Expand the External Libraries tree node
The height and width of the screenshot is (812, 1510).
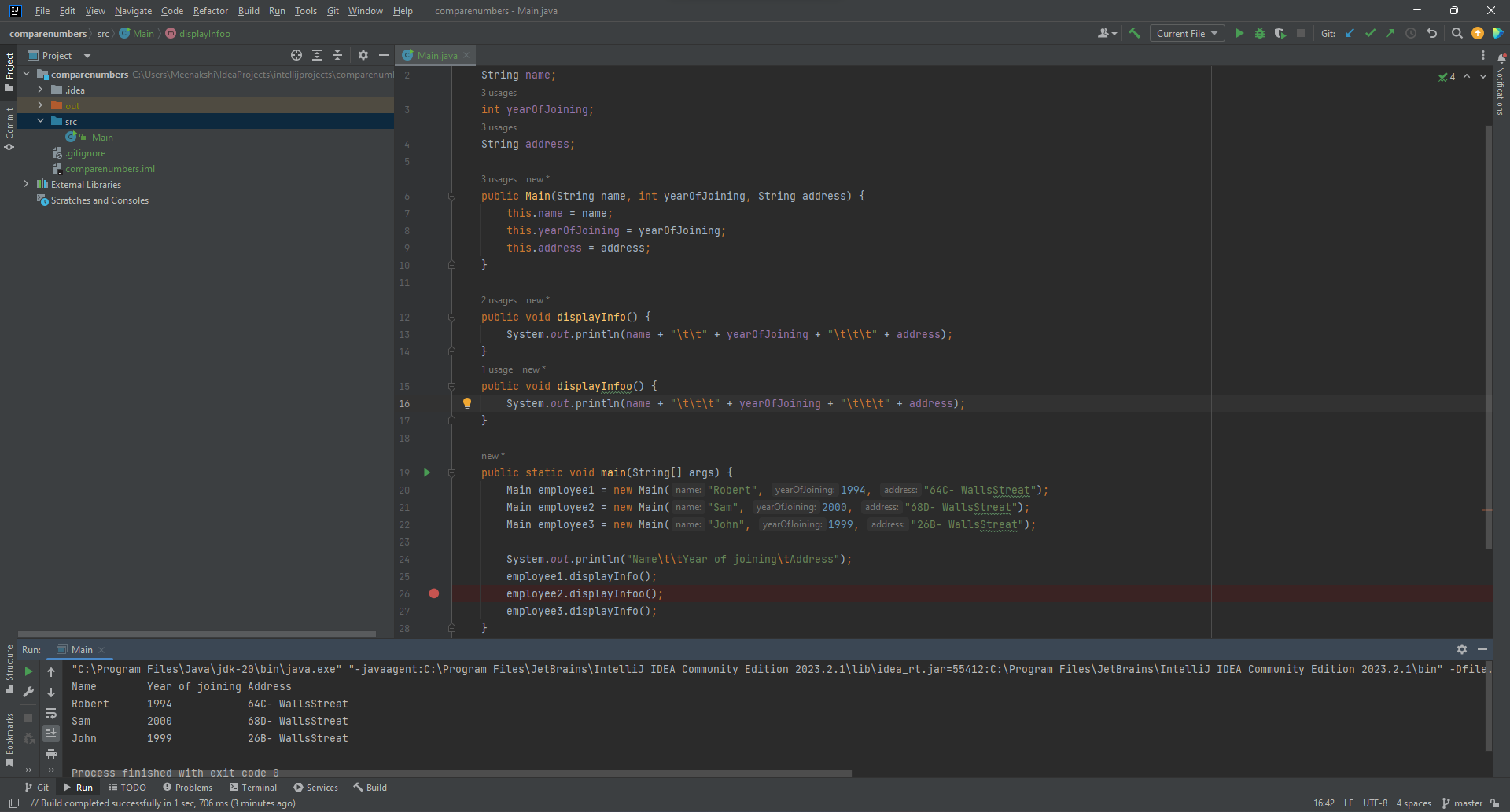26,184
